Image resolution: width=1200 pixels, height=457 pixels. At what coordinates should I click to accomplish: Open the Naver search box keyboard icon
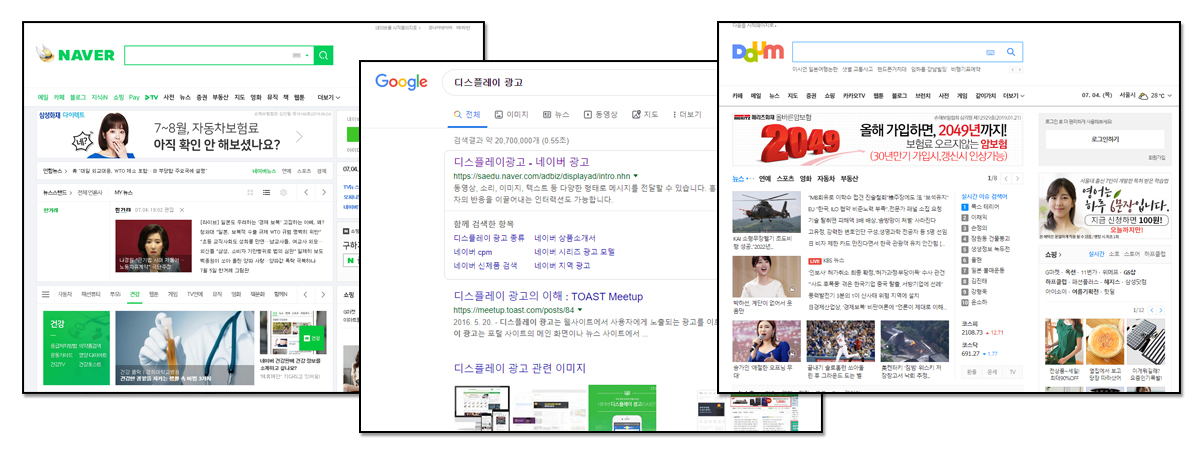click(x=296, y=55)
